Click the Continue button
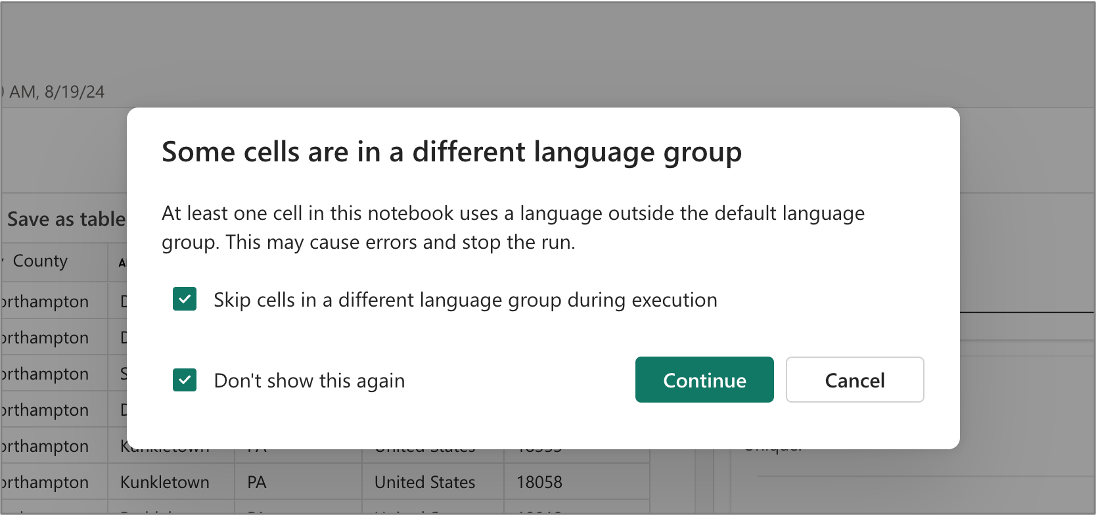 pyautogui.click(x=704, y=380)
